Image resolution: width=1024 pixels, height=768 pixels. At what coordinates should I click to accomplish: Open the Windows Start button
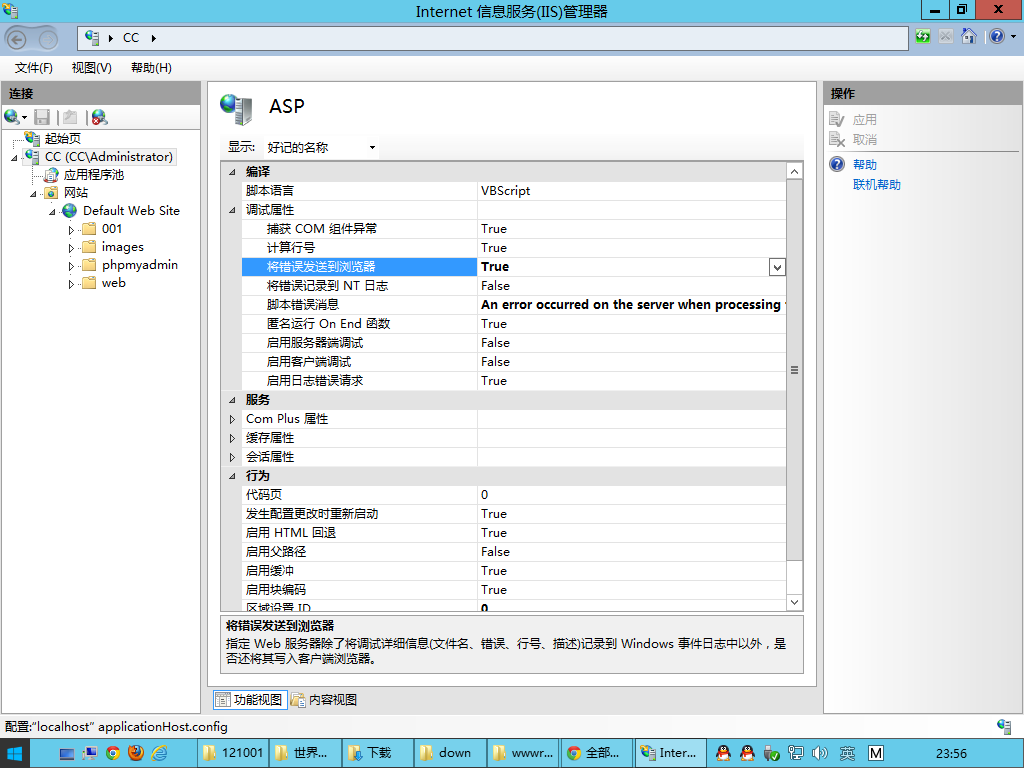point(14,753)
